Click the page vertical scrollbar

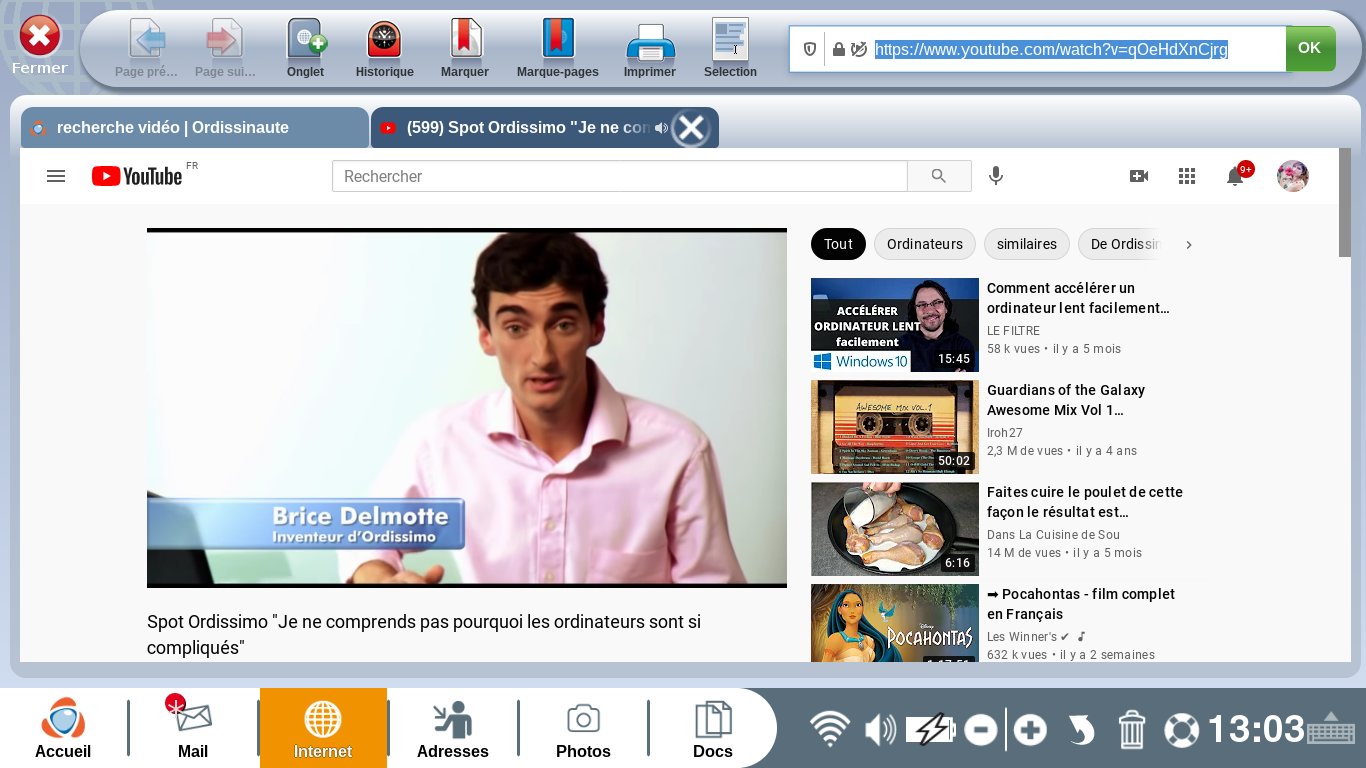click(1345, 203)
